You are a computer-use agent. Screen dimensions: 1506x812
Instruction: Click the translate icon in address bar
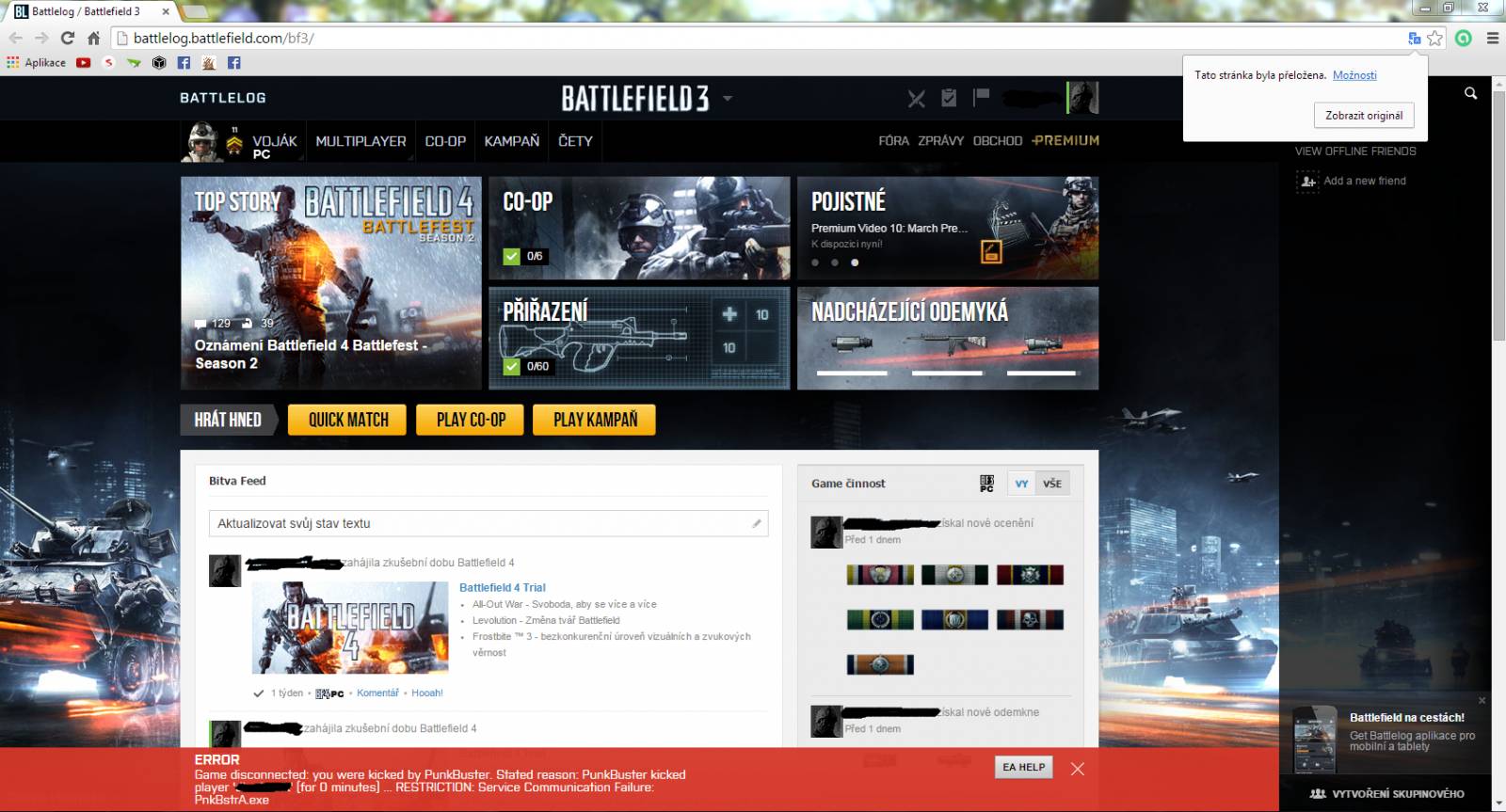point(1414,39)
